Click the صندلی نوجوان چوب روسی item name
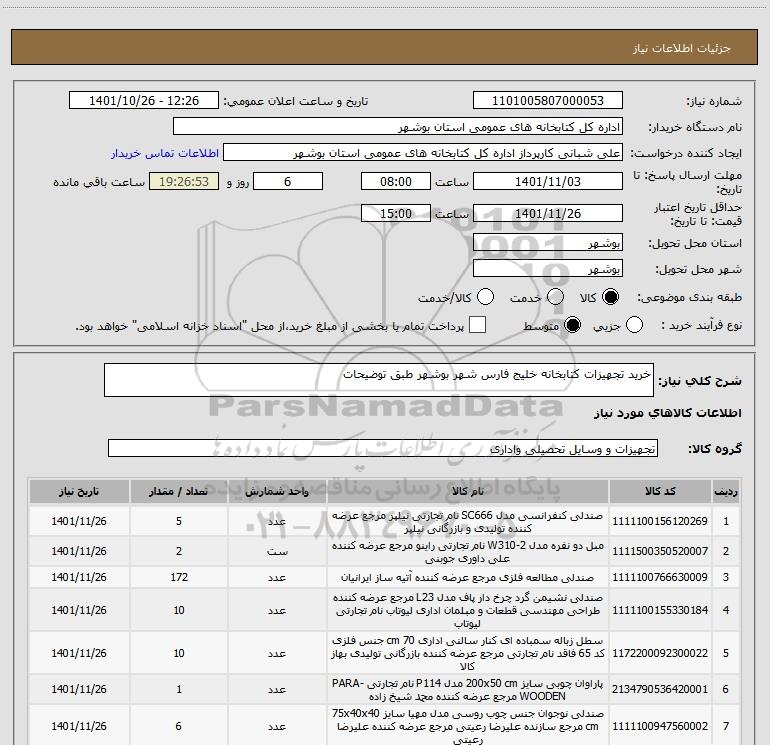This screenshot has height=745, width=770. pos(468,726)
